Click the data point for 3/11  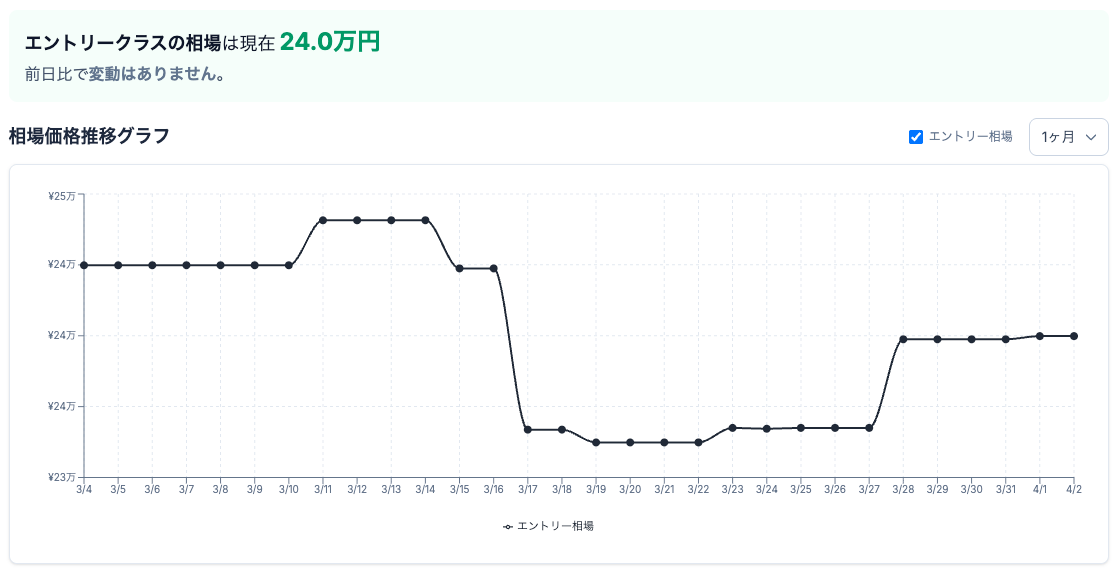coord(323,220)
